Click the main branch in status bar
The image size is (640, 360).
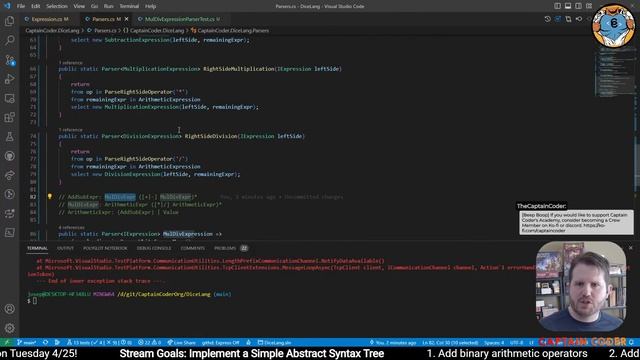pos(27,342)
